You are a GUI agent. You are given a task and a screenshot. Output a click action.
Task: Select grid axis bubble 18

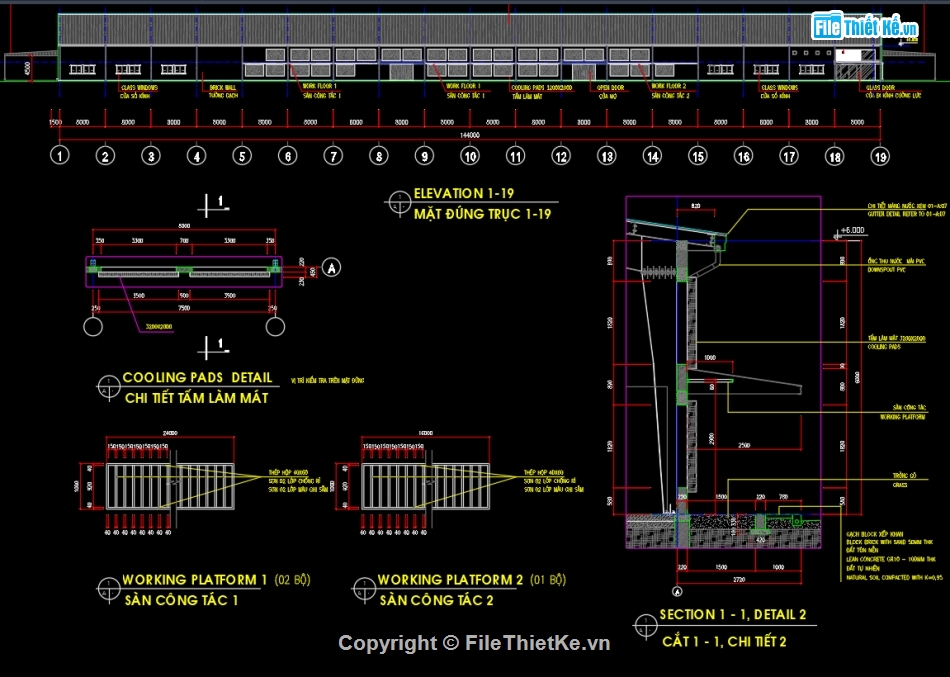click(835, 156)
